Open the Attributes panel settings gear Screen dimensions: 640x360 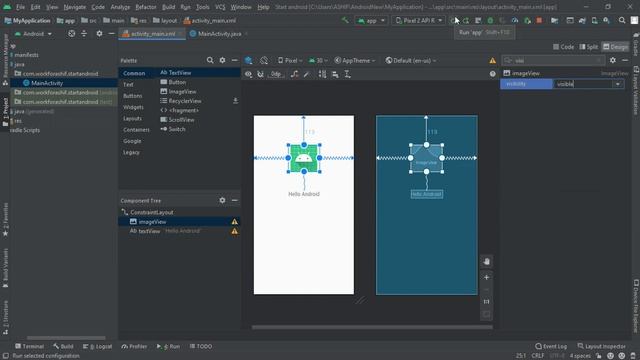coord(613,60)
